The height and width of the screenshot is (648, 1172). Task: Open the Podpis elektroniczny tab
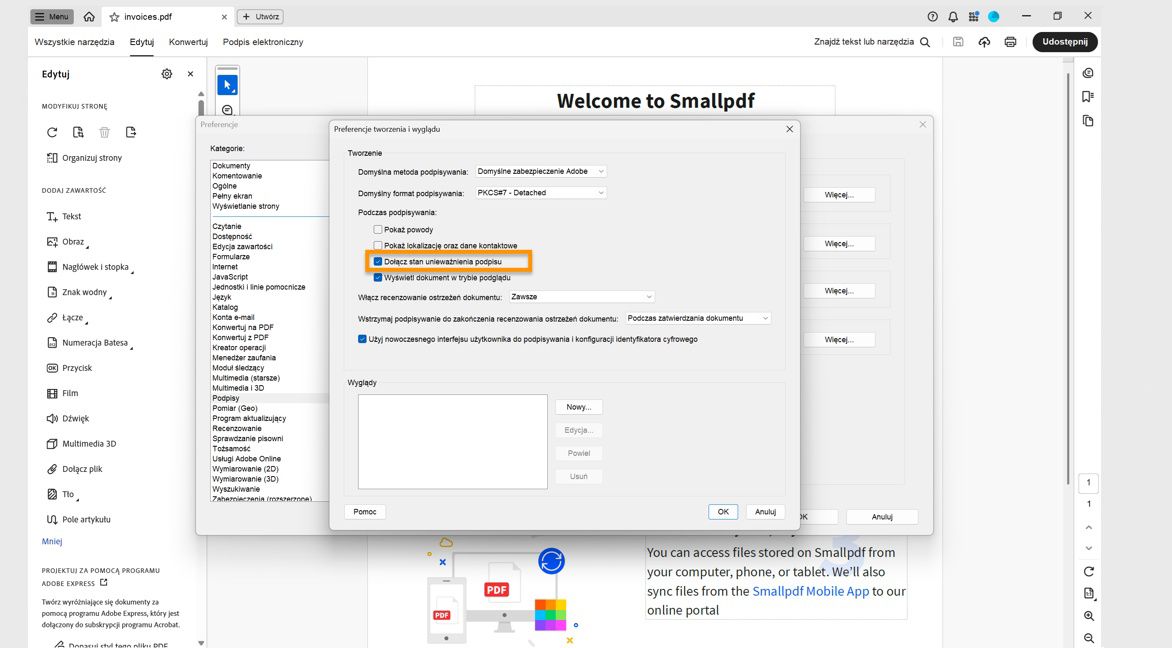click(263, 43)
